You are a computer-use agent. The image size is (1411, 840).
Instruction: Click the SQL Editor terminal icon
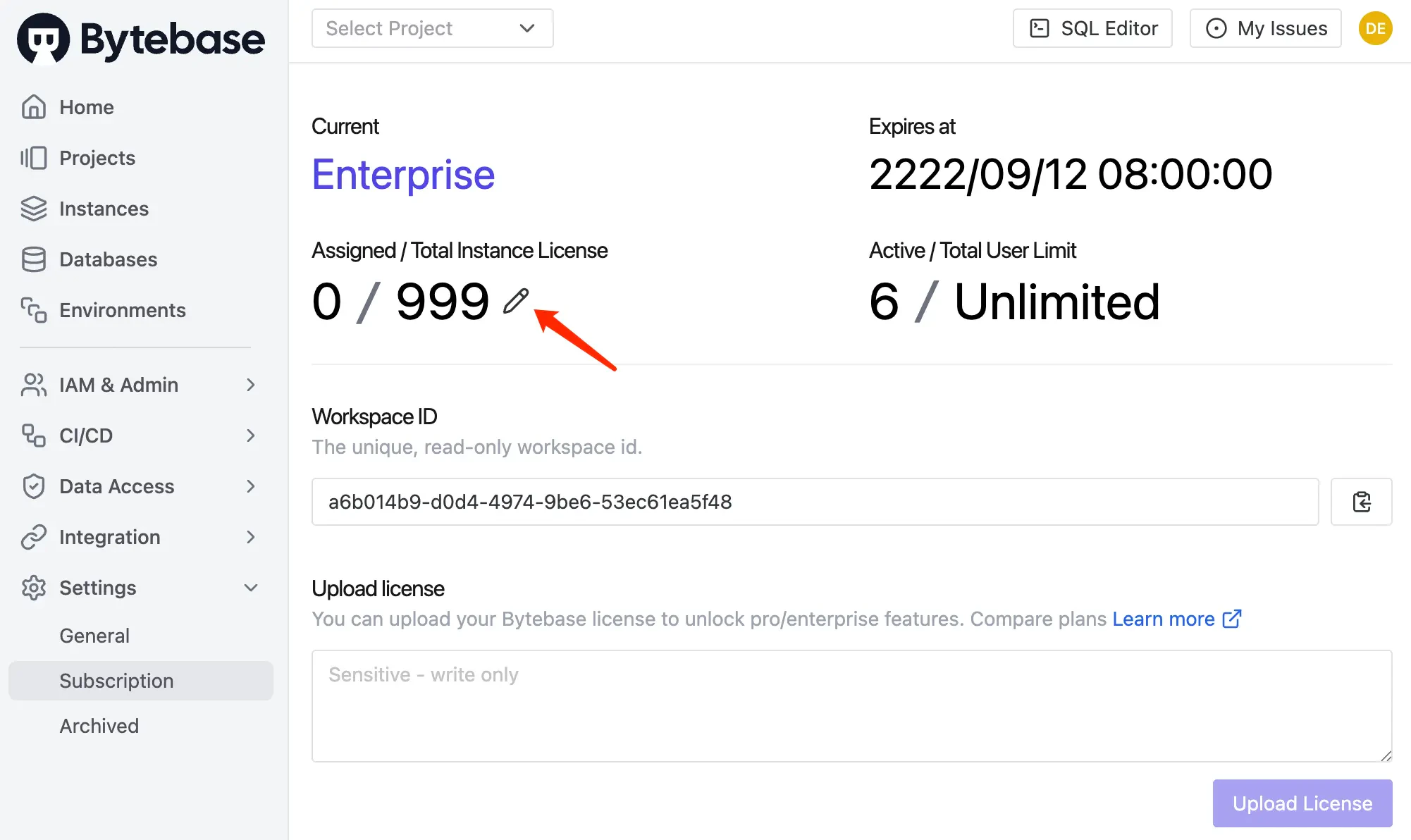(1039, 27)
